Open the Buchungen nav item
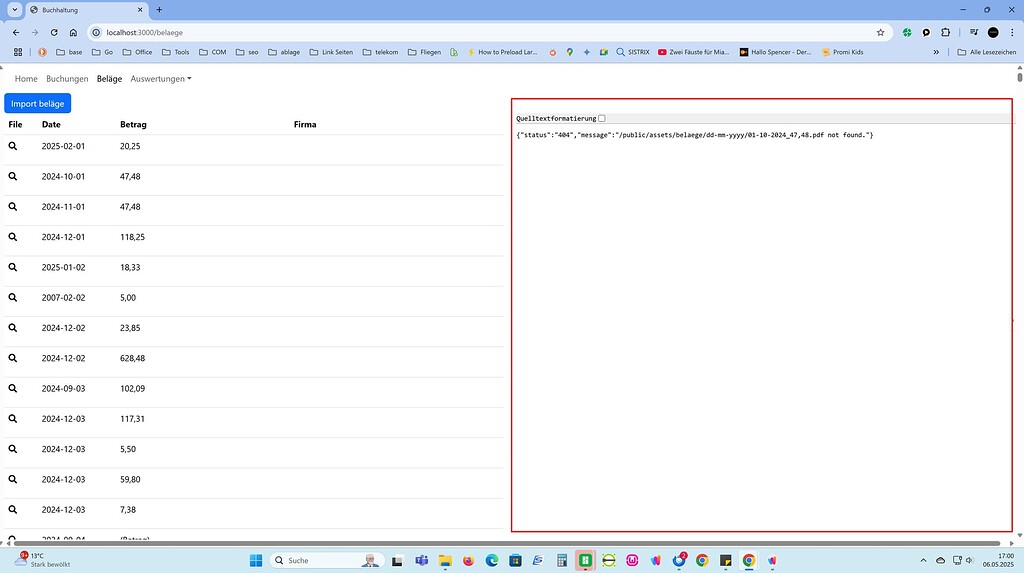The width and height of the screenshot is (1024, 573). 67,78
